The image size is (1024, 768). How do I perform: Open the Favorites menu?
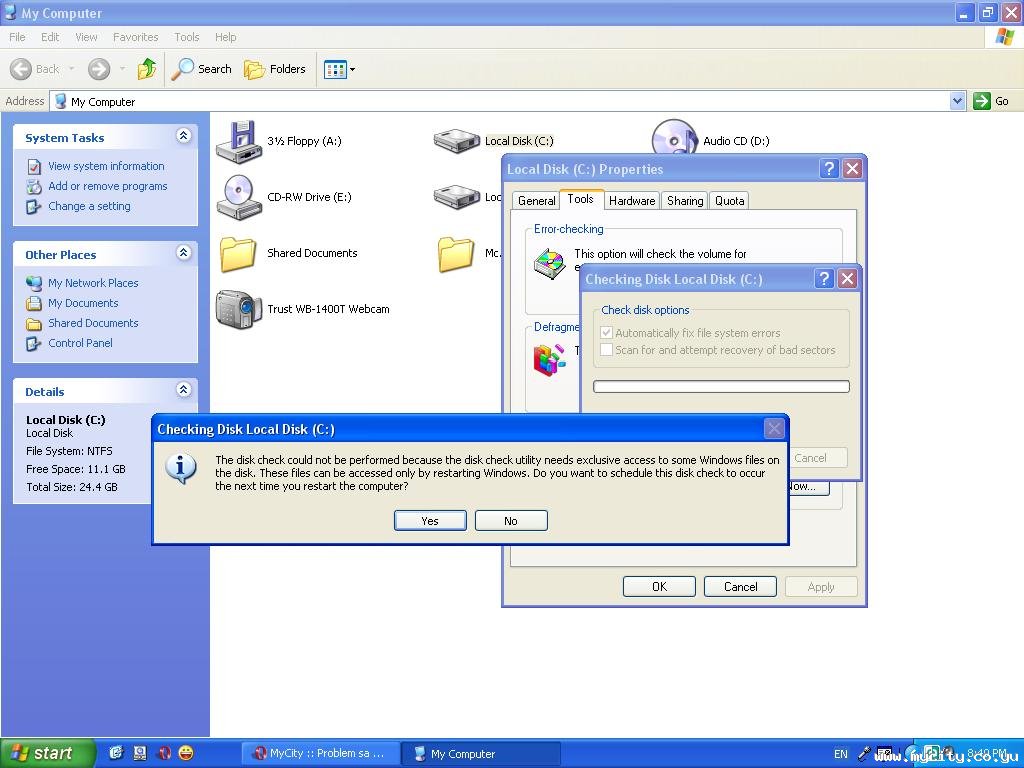[x=135, y=37]
